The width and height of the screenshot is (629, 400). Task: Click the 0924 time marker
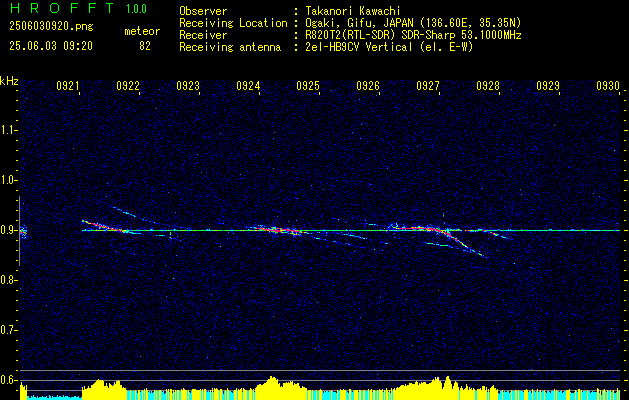[x=248, y=86]
